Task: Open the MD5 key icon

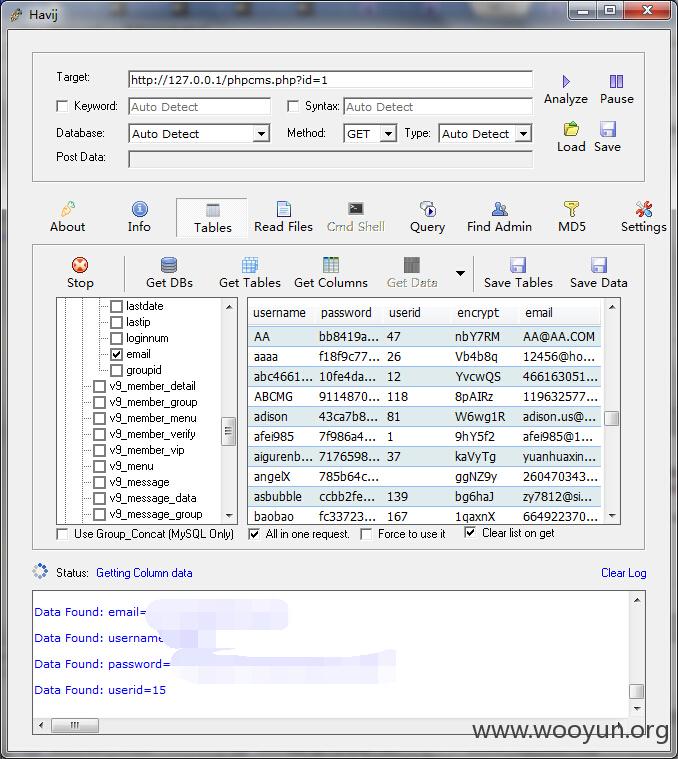Action: [x=572, y=209]
